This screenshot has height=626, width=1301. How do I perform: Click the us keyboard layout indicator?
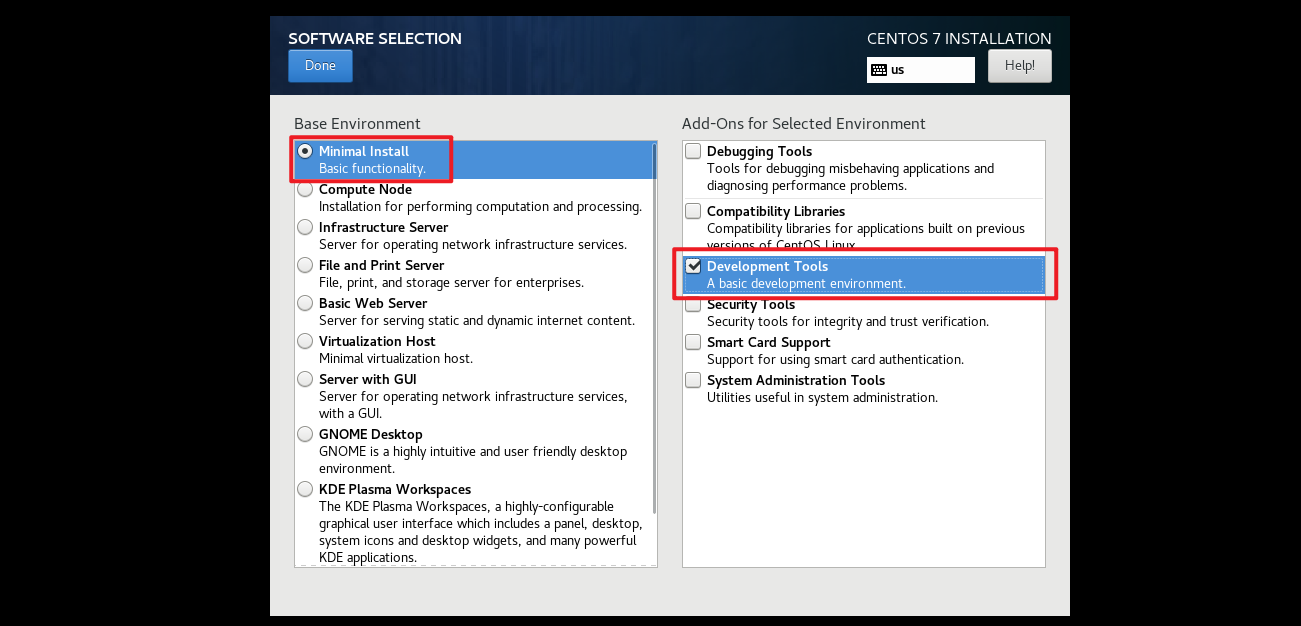921,70
